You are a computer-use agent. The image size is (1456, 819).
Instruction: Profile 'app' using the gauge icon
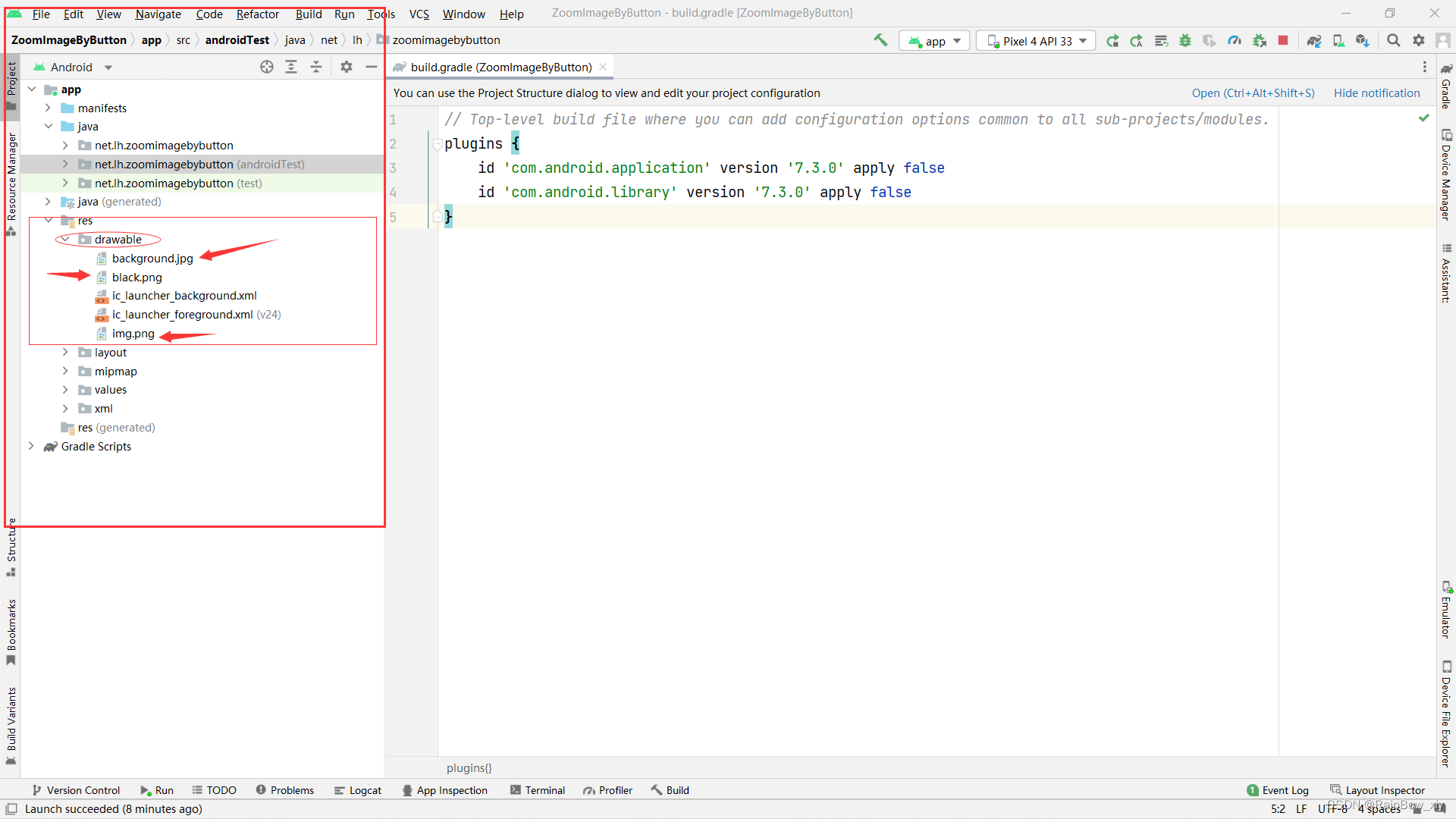pyautogui.click(x=1234, y=40)
